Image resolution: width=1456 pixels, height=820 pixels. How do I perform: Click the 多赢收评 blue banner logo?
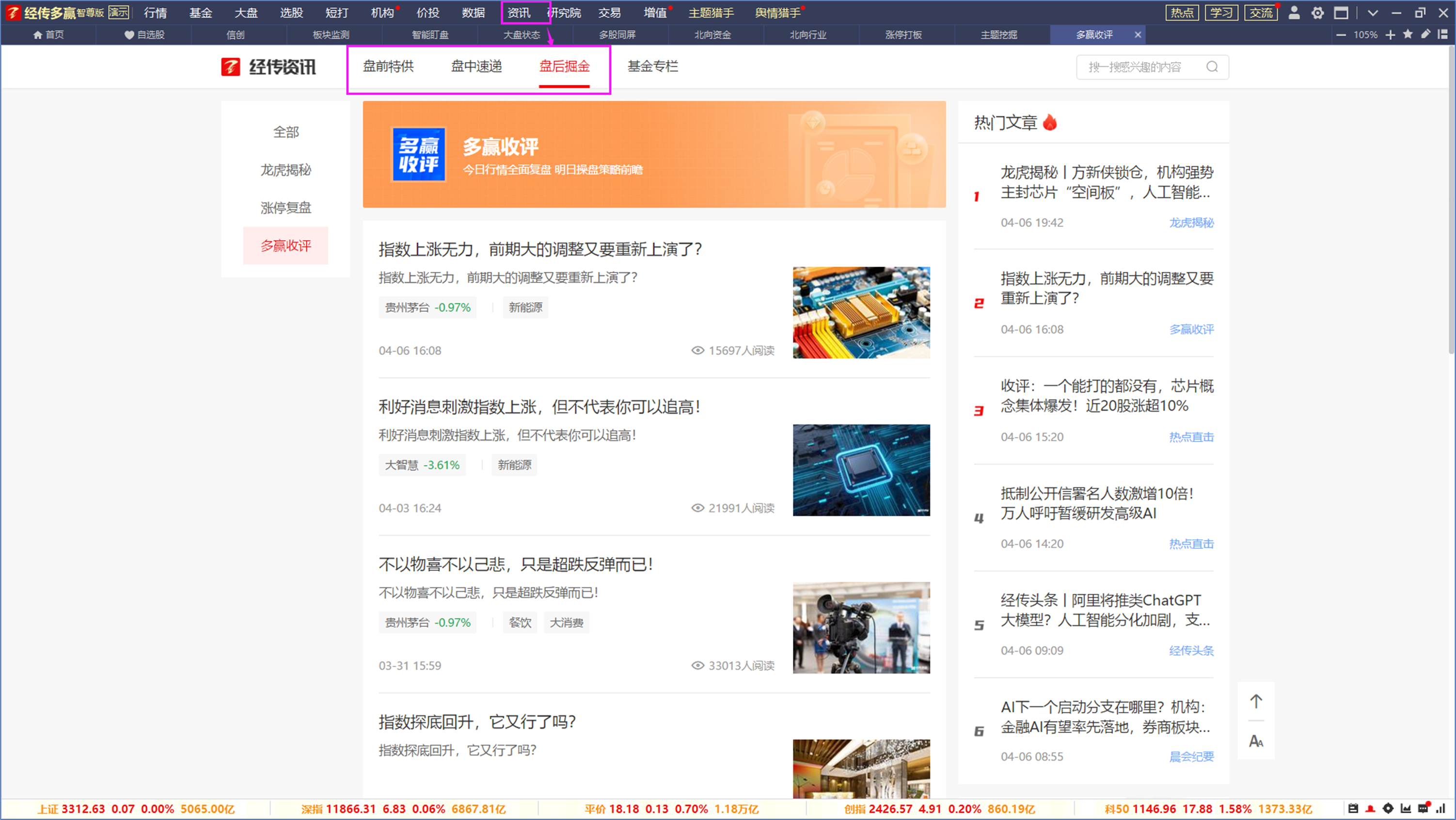[419, 154]
